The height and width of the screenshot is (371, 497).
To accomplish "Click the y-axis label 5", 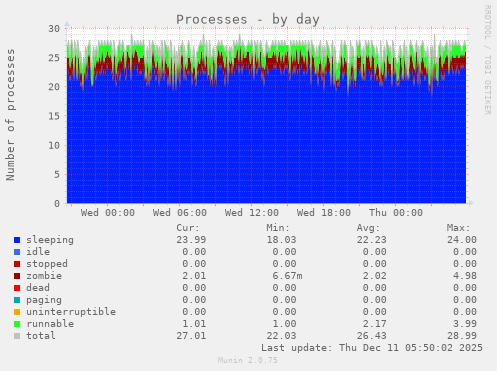I will click(x=57, y=174).
